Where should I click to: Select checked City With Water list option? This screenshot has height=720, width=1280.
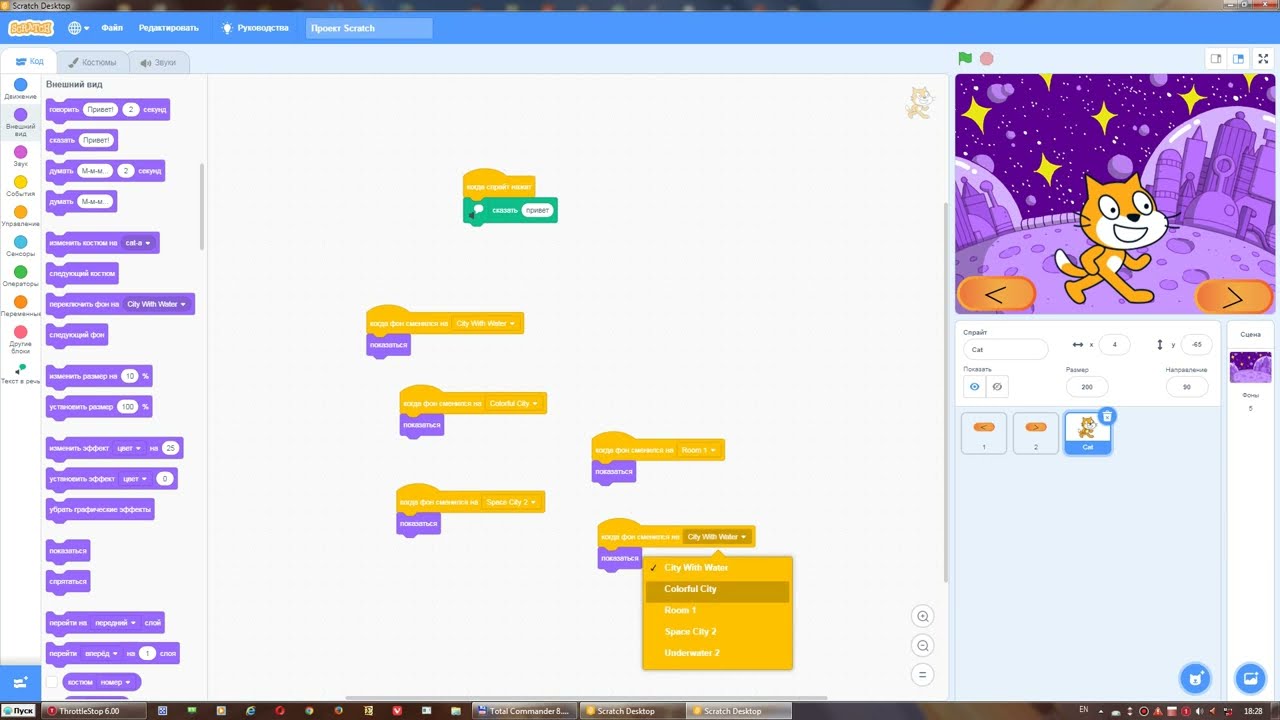point(717,567)
